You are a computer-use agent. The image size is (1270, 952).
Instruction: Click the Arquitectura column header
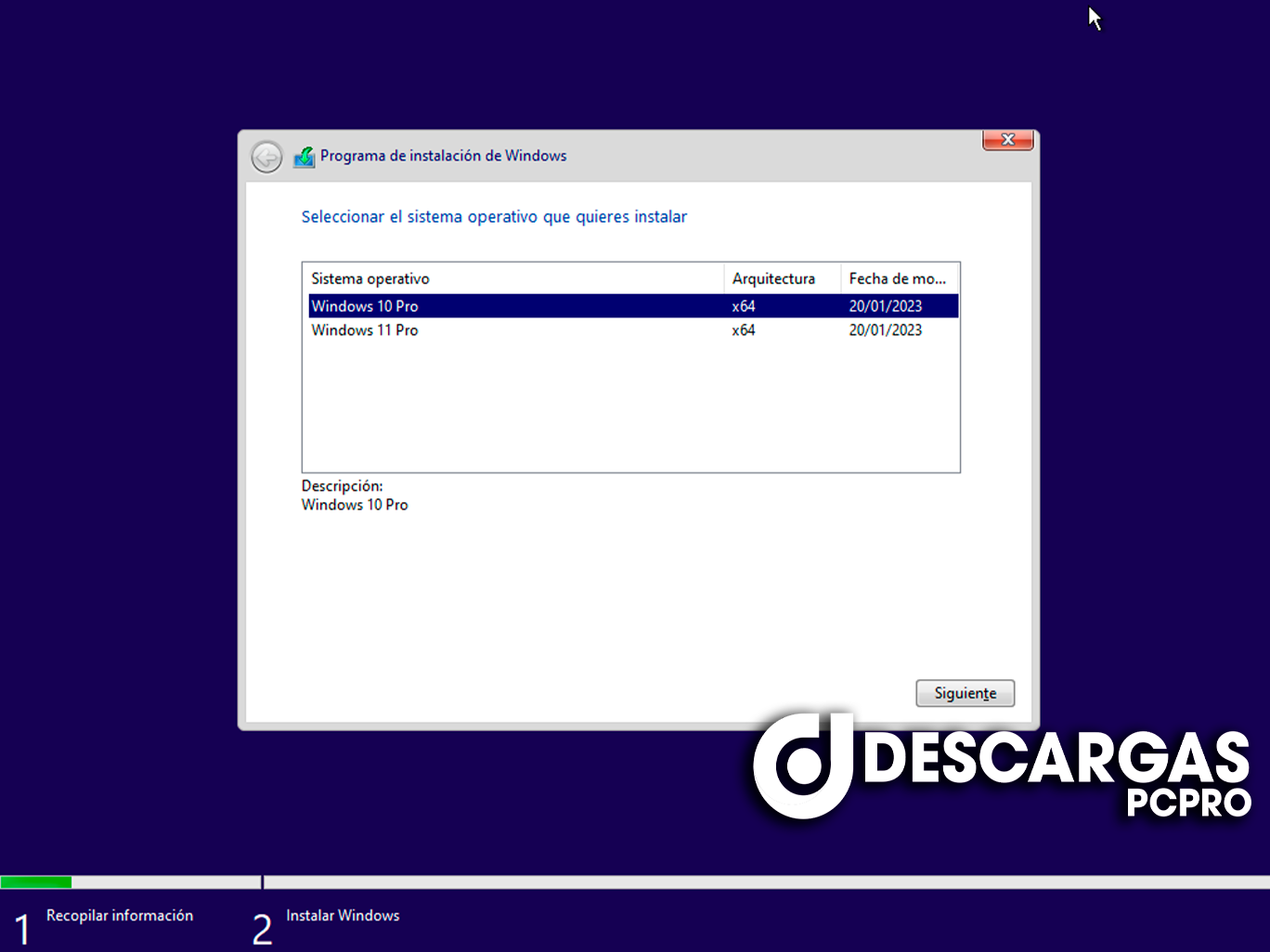tap(773, 278)
